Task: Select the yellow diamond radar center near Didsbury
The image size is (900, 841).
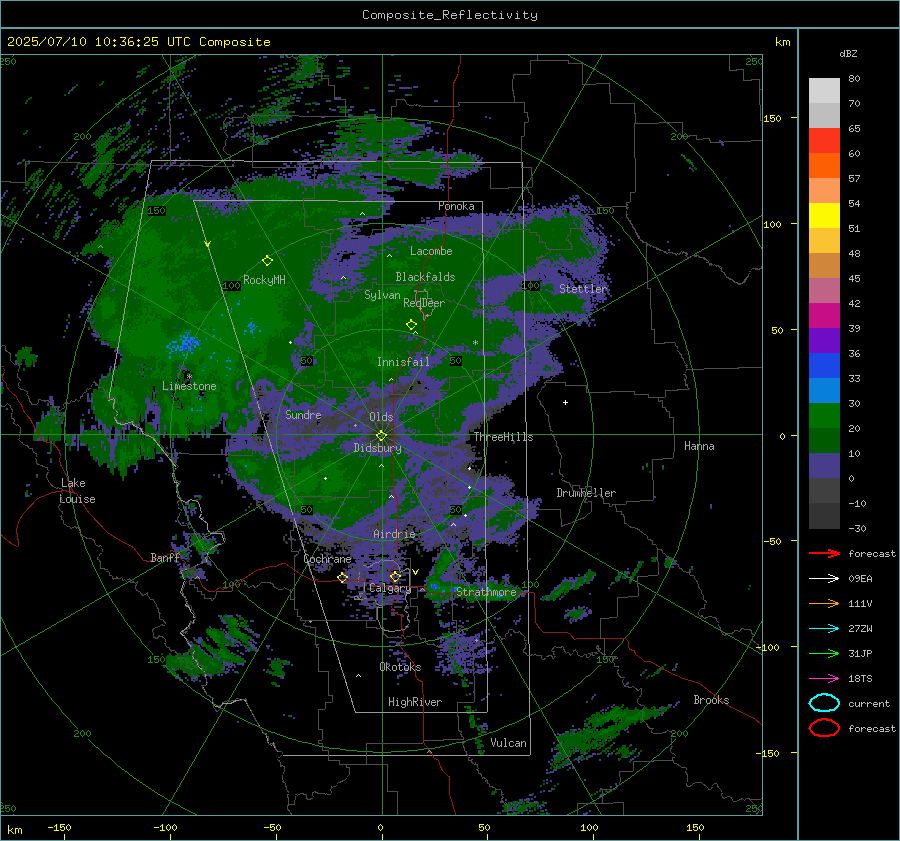Action: tap(381, 435)
